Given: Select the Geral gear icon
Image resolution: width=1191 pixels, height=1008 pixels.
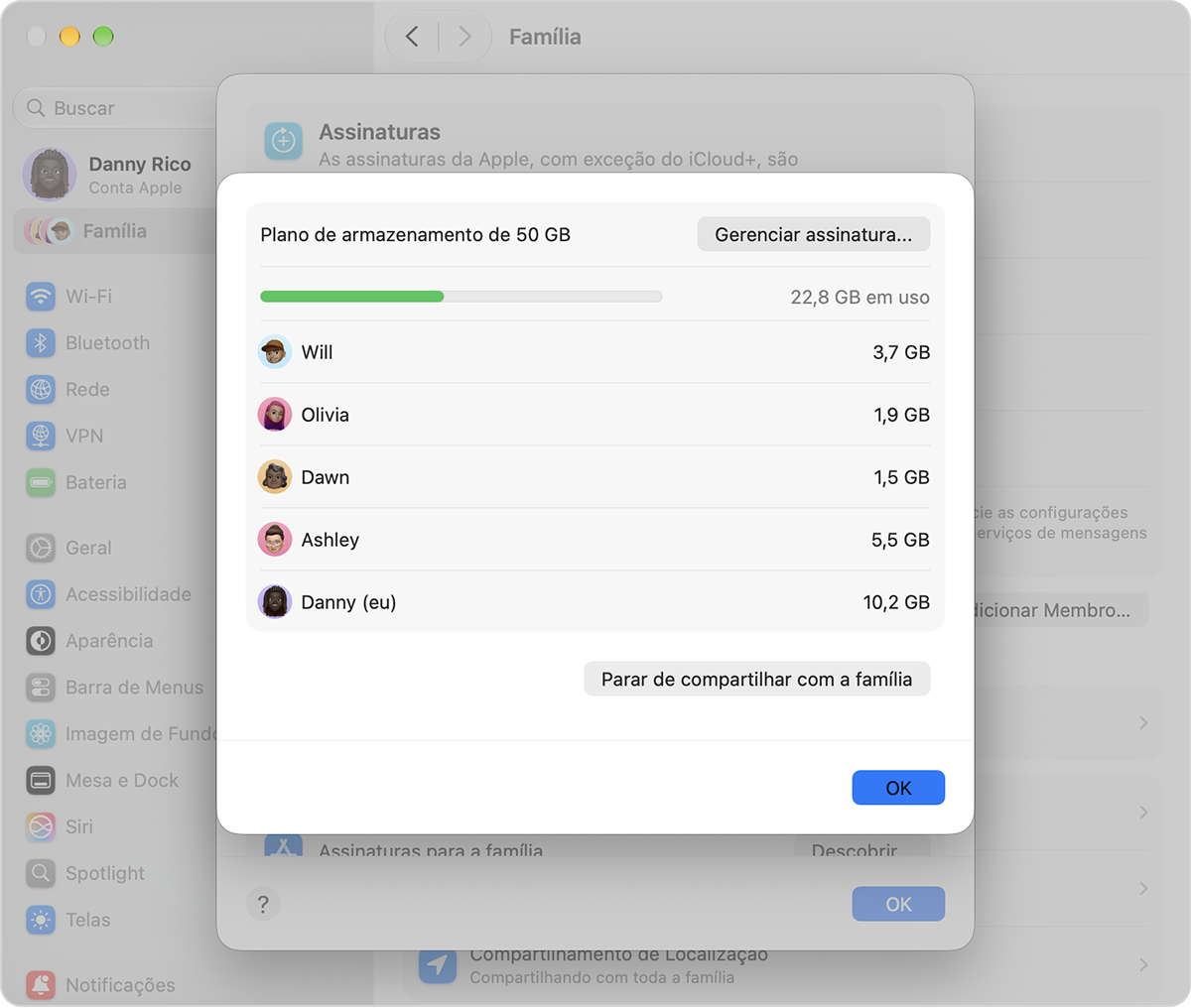Looking at the screenshot, I should [x=41, y=548].
